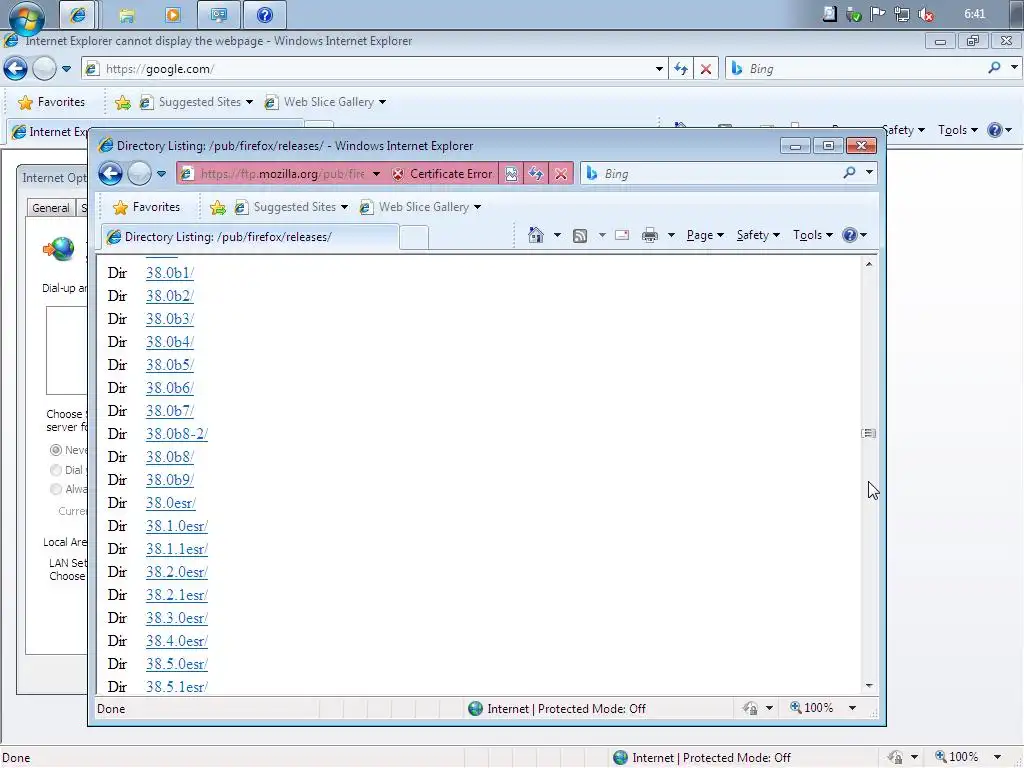Open Windows Media Player from the taskbar
The image size is (1024, 768).
point(173,15)
